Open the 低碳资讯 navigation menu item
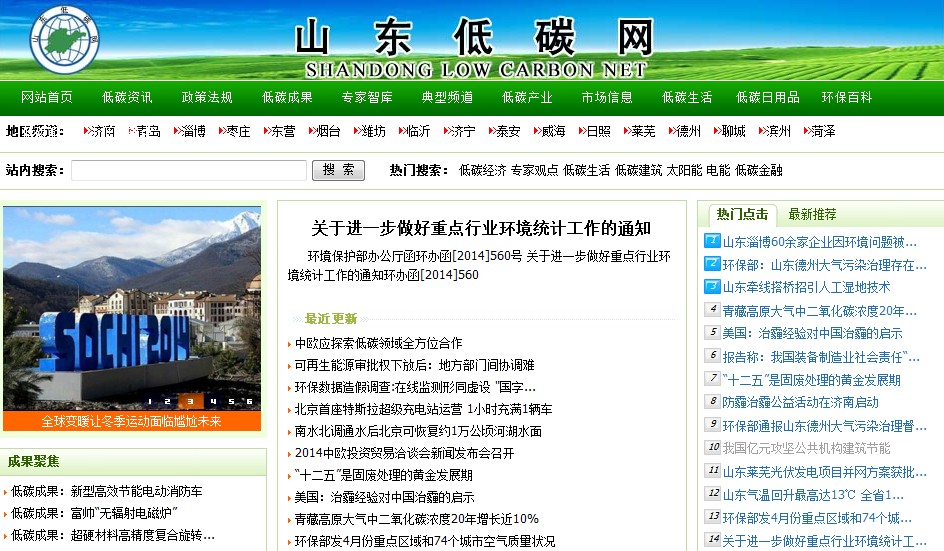Screen dimensions: 944x551 [x=127, y=97]
